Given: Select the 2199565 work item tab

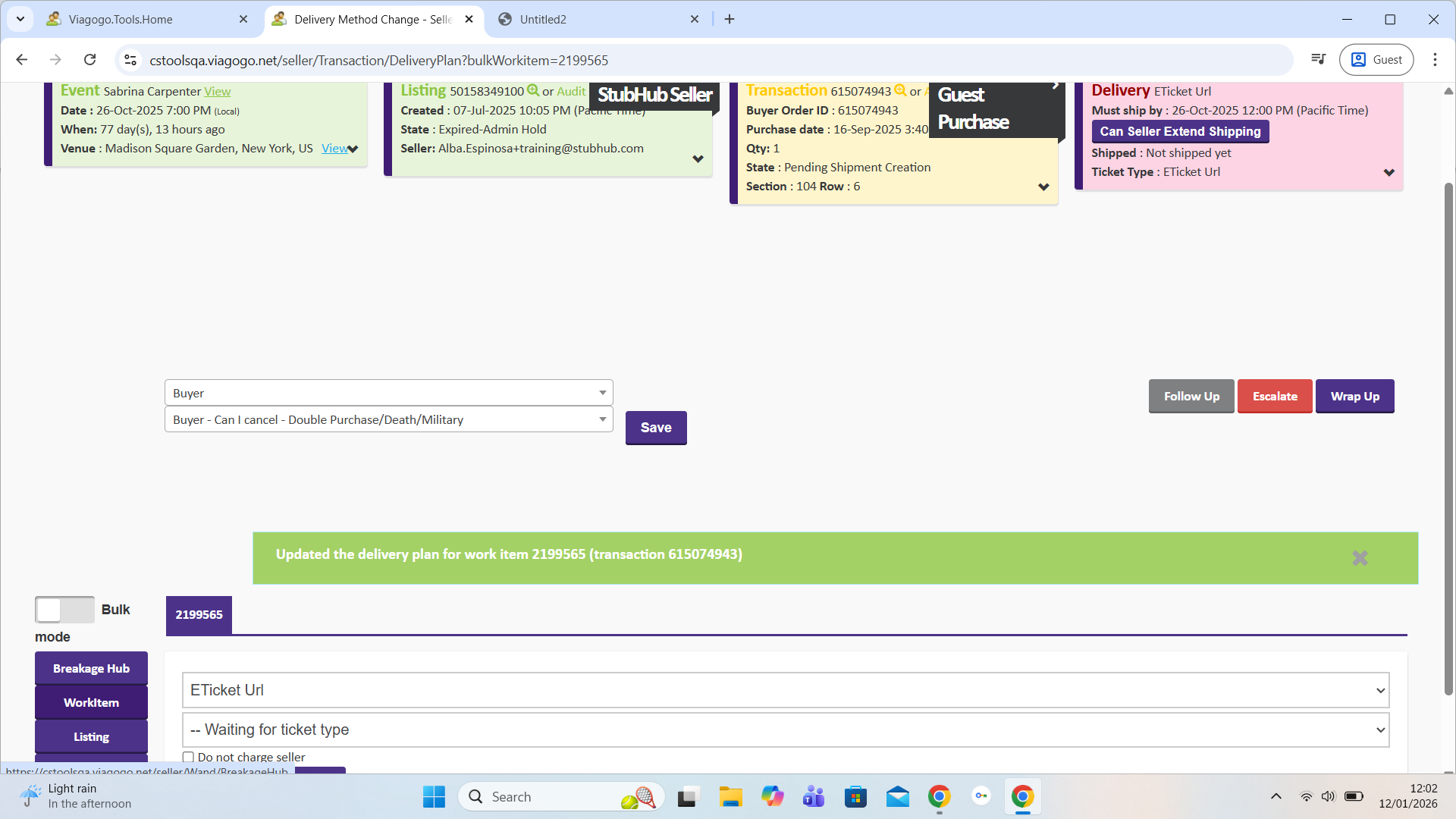Looking at the screenshot, I should point(199,615).
